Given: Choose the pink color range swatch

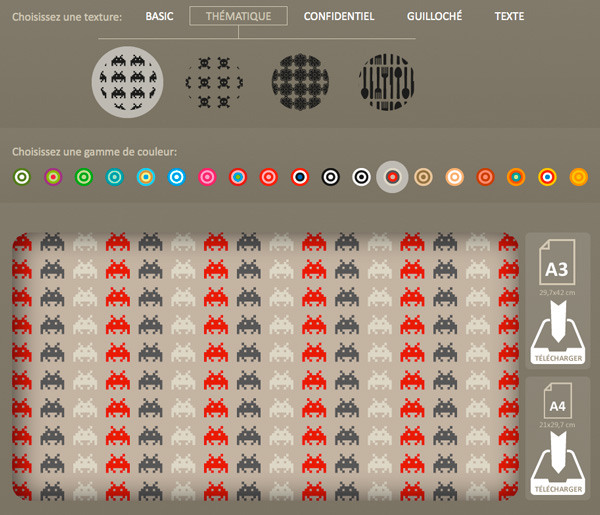Looking at the screenshot, I should (207, 177).
